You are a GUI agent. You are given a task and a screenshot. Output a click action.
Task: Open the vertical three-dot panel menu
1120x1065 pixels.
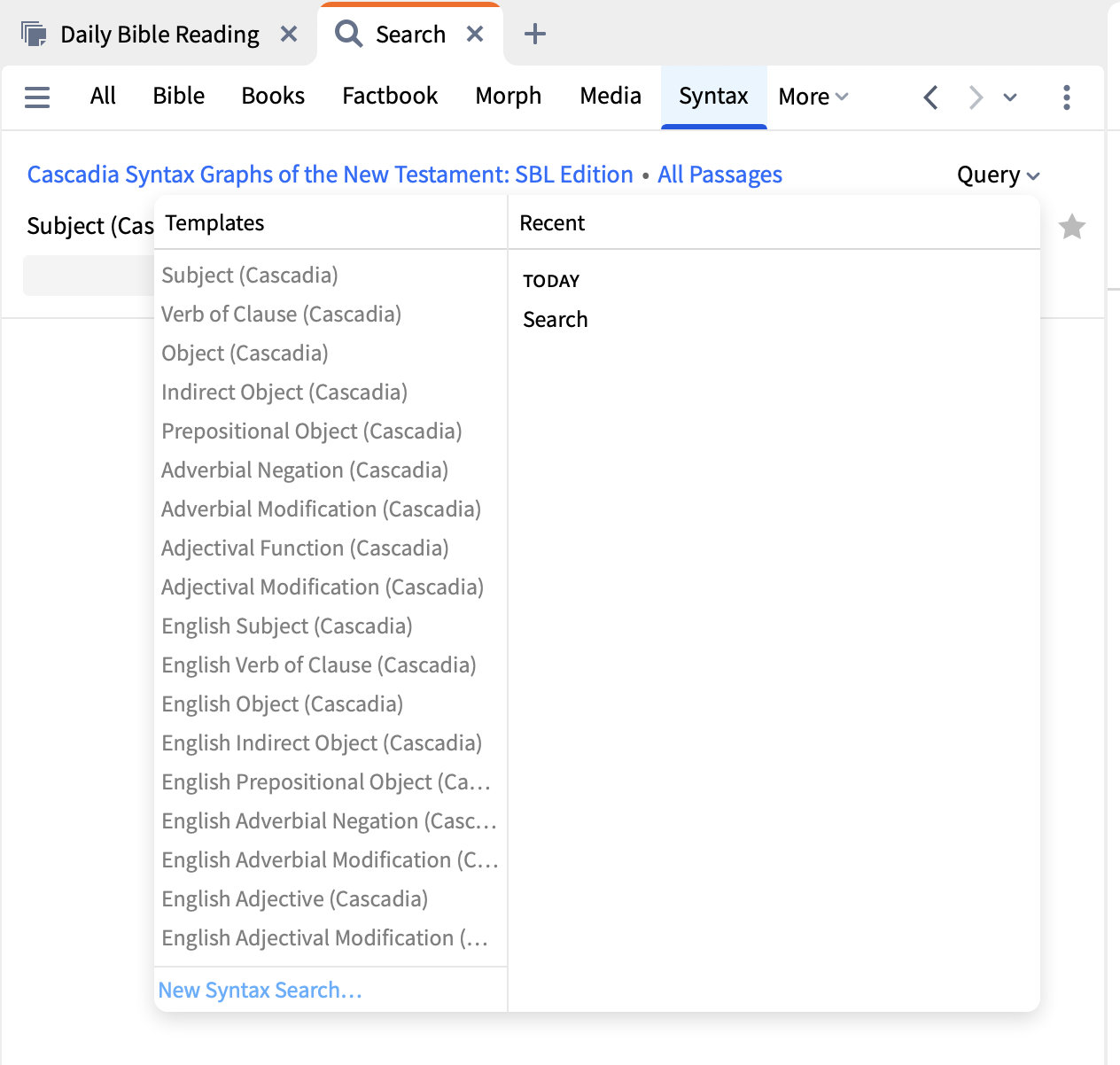1067,97
